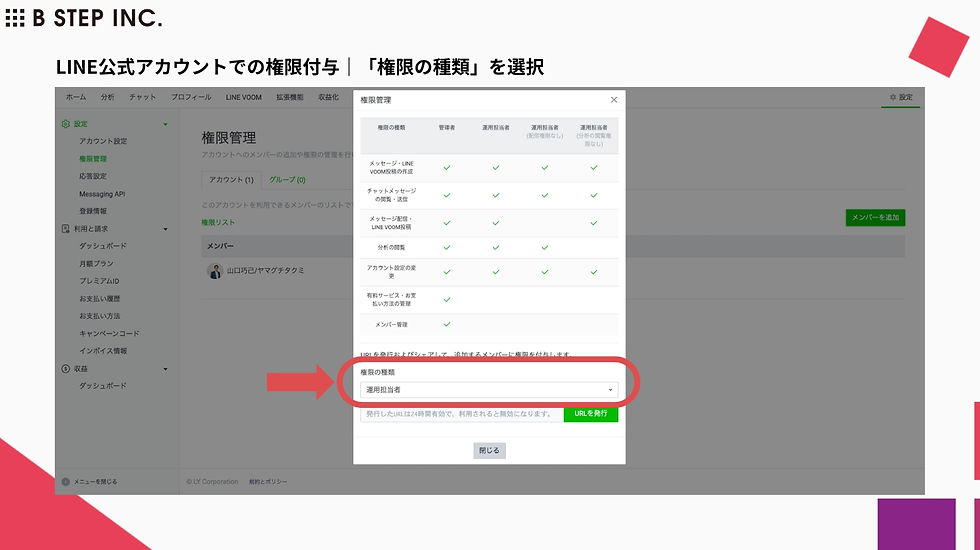980x550 pixels.
Task: Open the 規約とポリシー footer link
Action: pos(268,482)
